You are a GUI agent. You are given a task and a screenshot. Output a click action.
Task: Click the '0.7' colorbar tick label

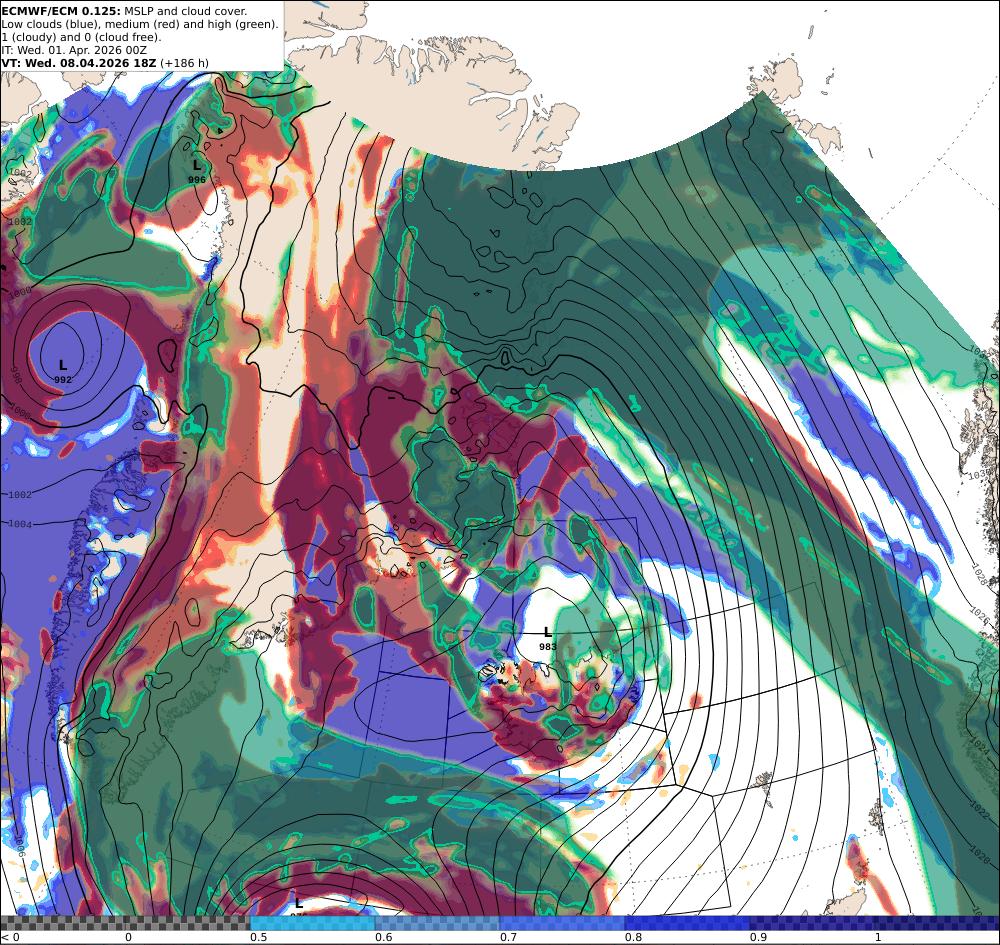pyautogui.click(x=508, y=937)
